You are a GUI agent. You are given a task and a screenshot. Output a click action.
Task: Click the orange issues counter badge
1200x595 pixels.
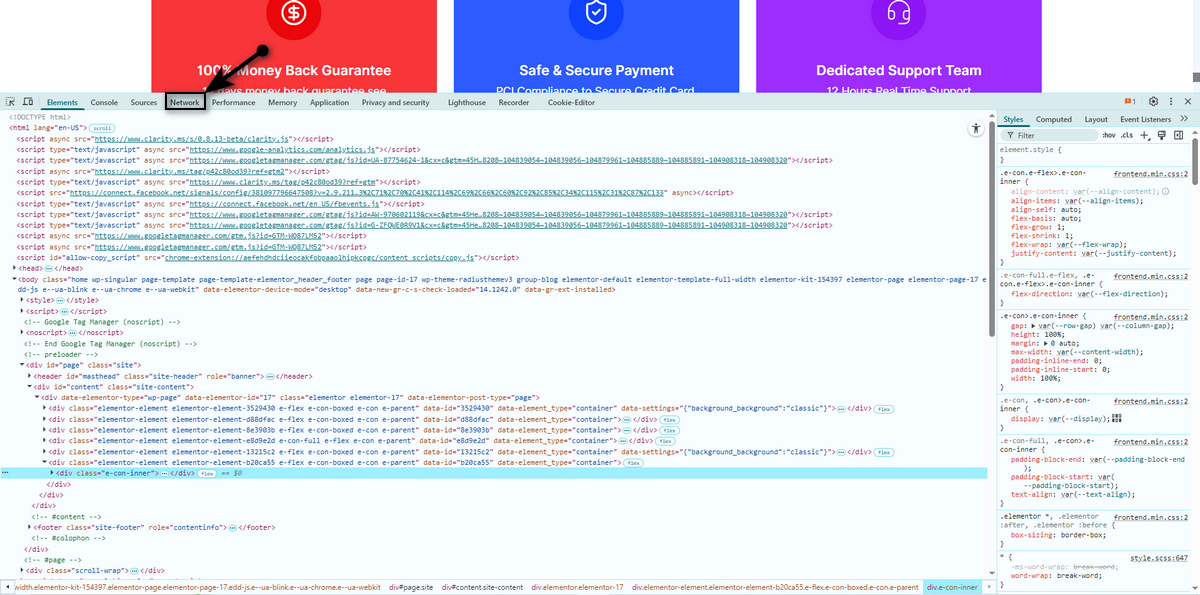click(x=1131, y=102)
